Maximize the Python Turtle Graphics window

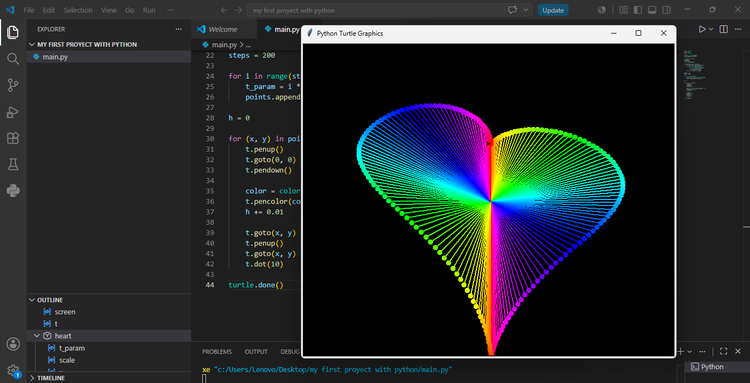[638, 33]
